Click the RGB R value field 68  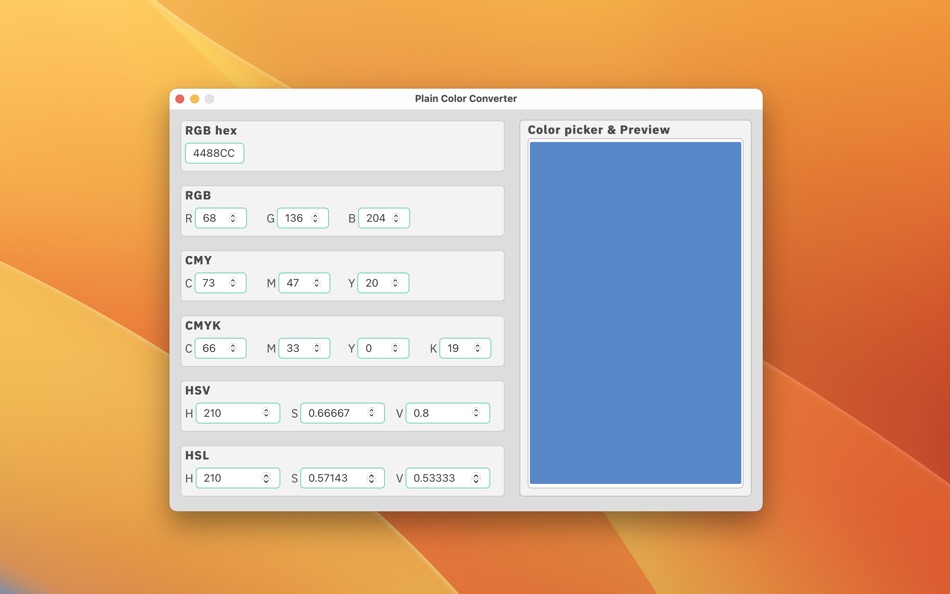221,218
